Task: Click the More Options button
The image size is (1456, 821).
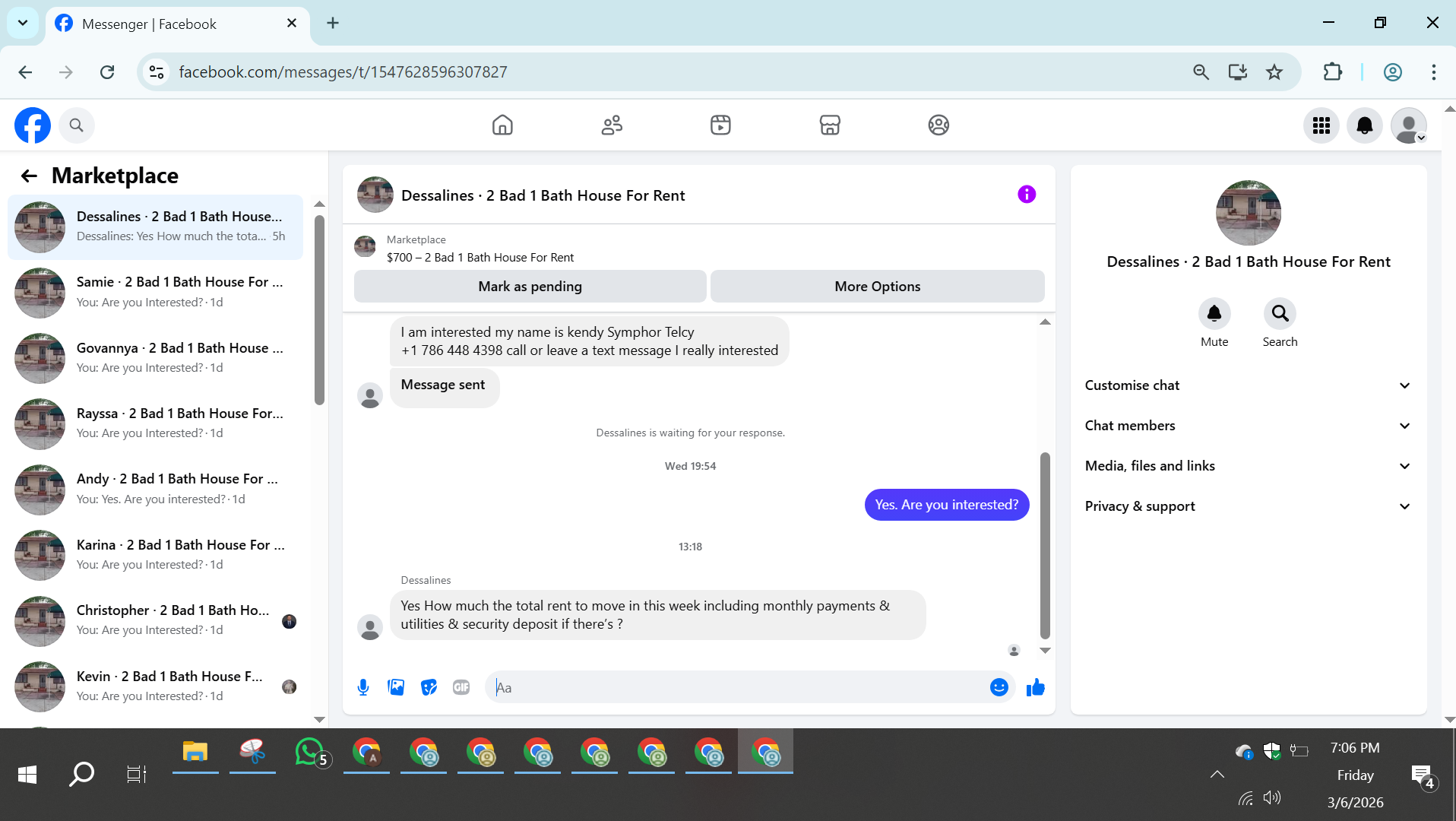Action: pos(877,287)
